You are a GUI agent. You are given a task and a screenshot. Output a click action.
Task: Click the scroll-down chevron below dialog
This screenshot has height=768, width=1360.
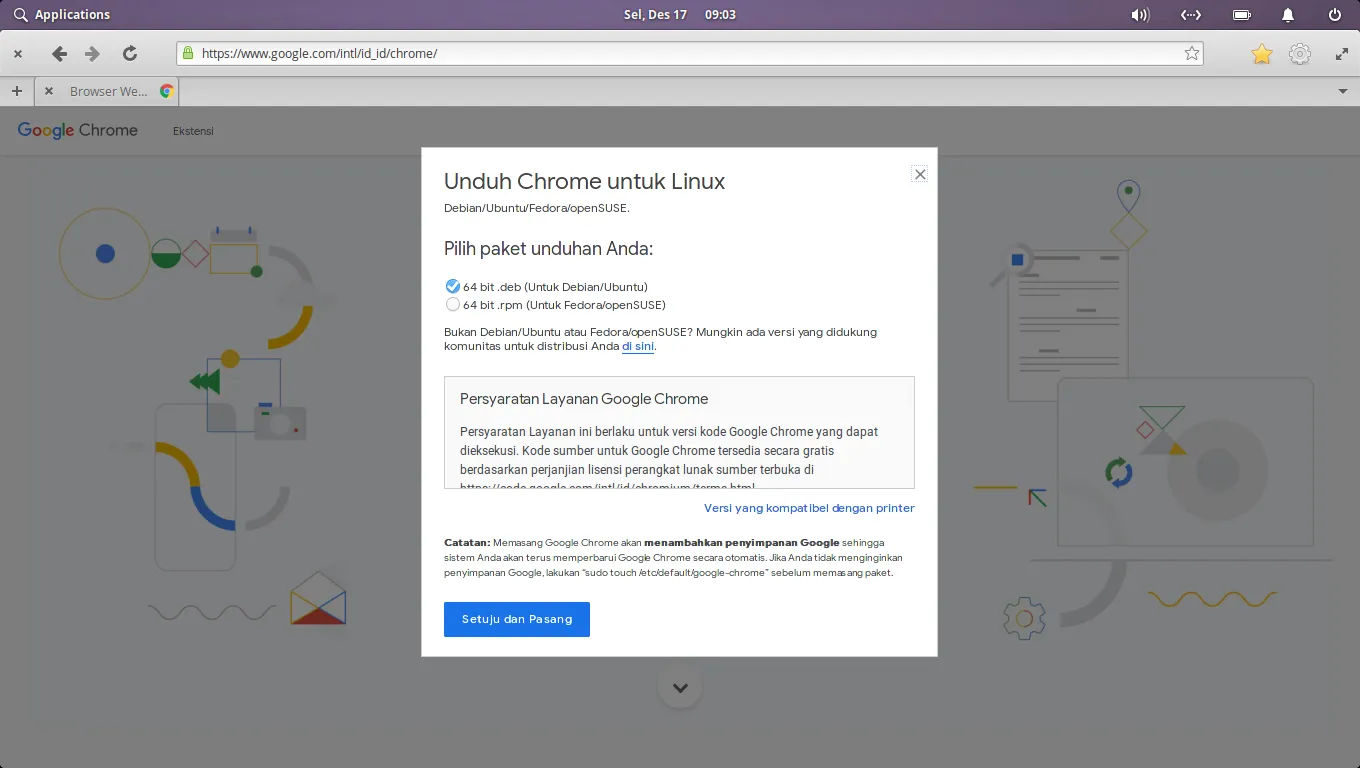point(680,688)
